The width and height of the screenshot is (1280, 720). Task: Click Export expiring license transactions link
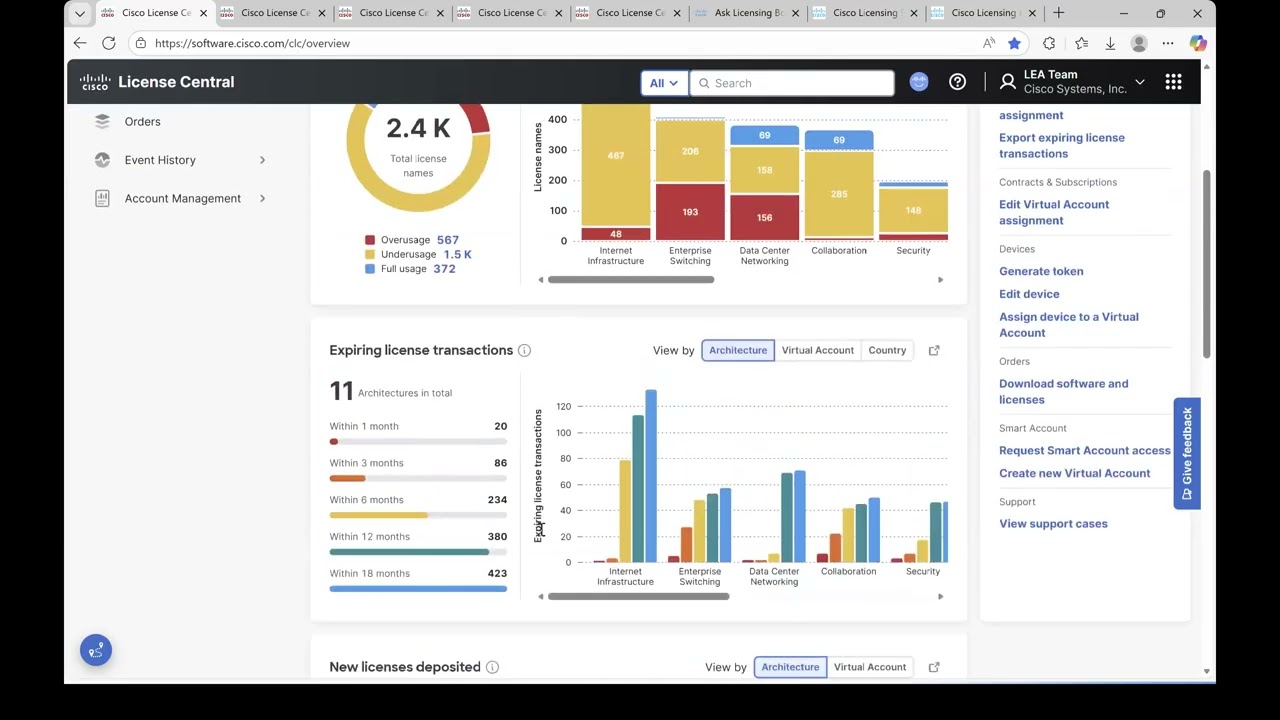tap(1061, 146)
